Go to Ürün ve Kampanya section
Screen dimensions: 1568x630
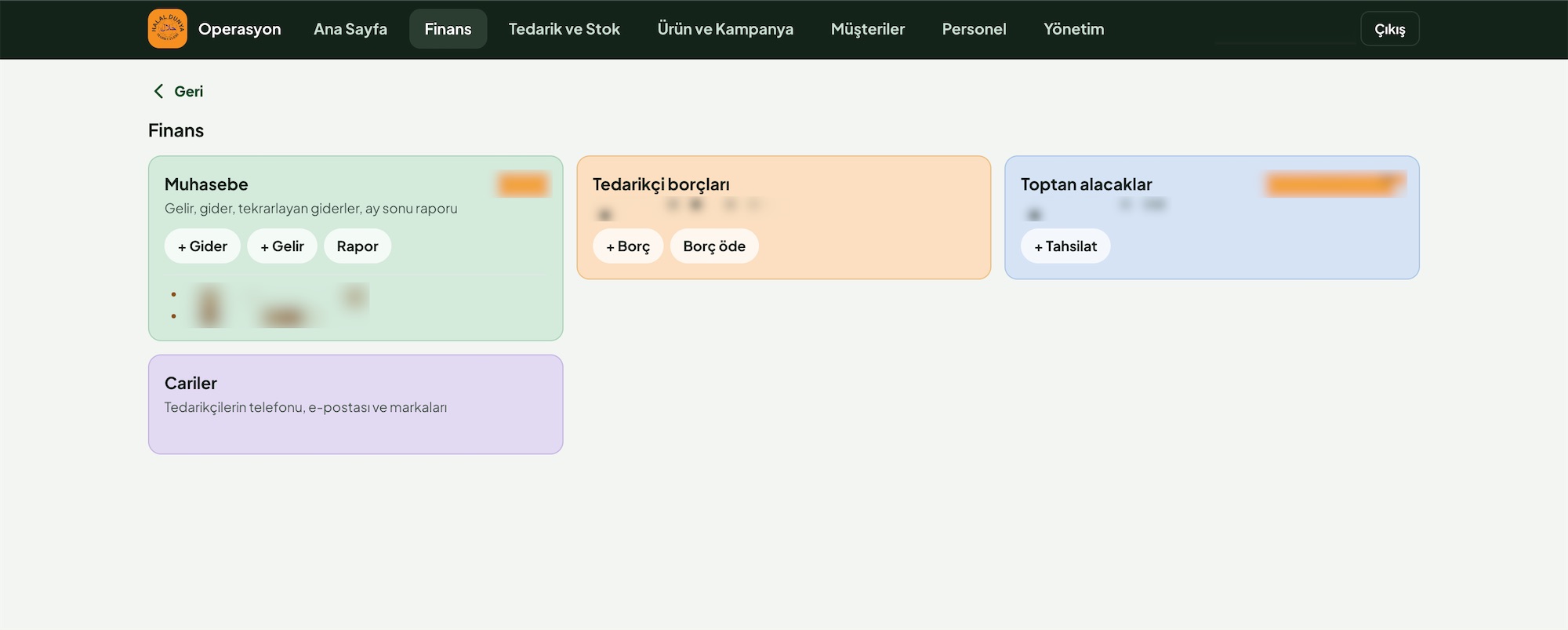coord(725,29)
